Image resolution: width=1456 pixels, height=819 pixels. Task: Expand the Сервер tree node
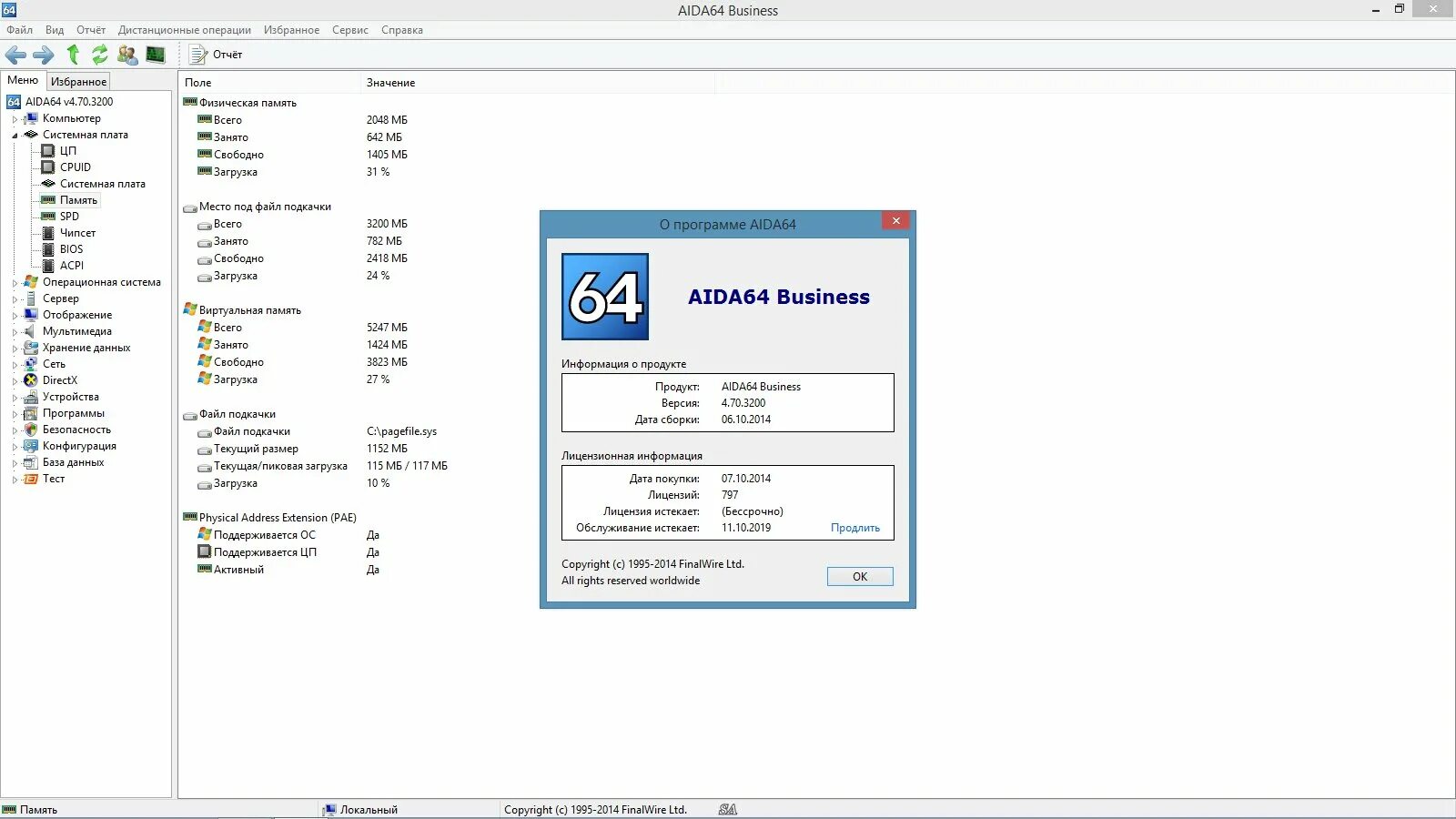click(15, 299)
